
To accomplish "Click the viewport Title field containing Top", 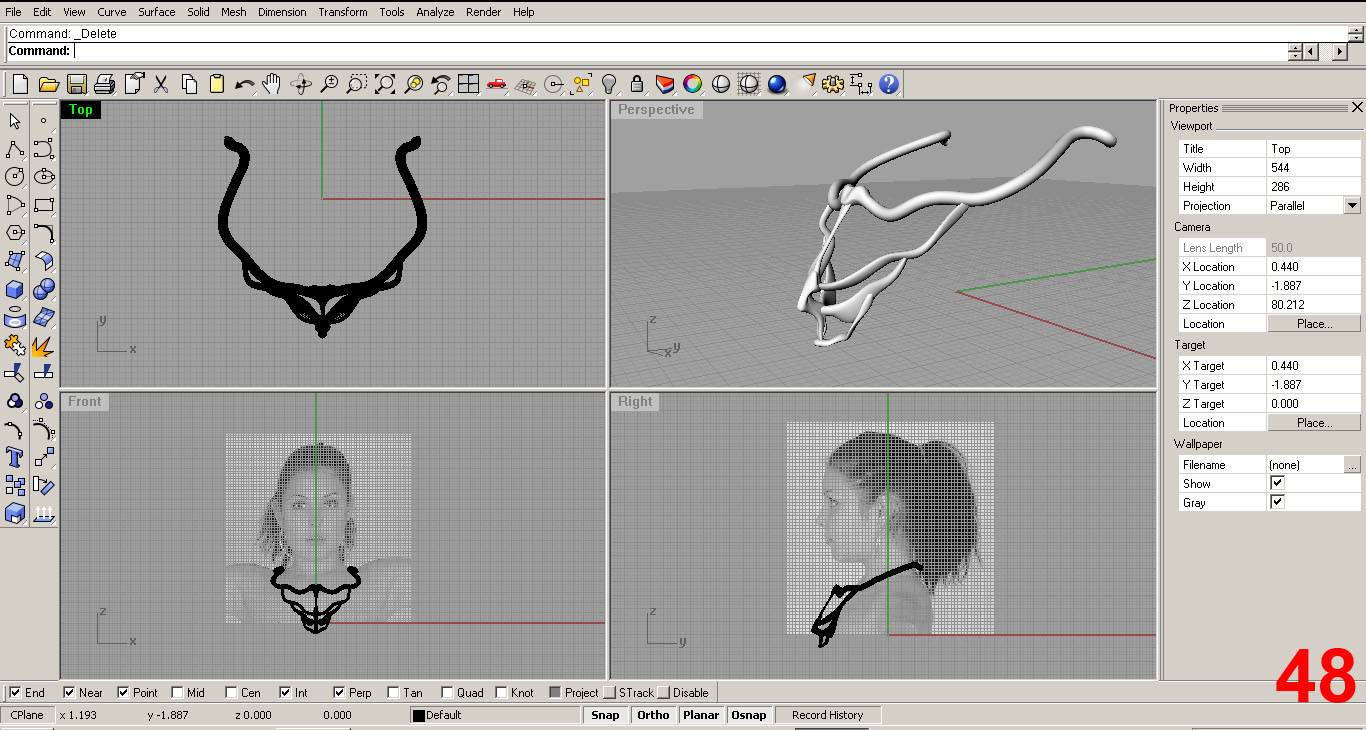I will tap(1314, 148).
